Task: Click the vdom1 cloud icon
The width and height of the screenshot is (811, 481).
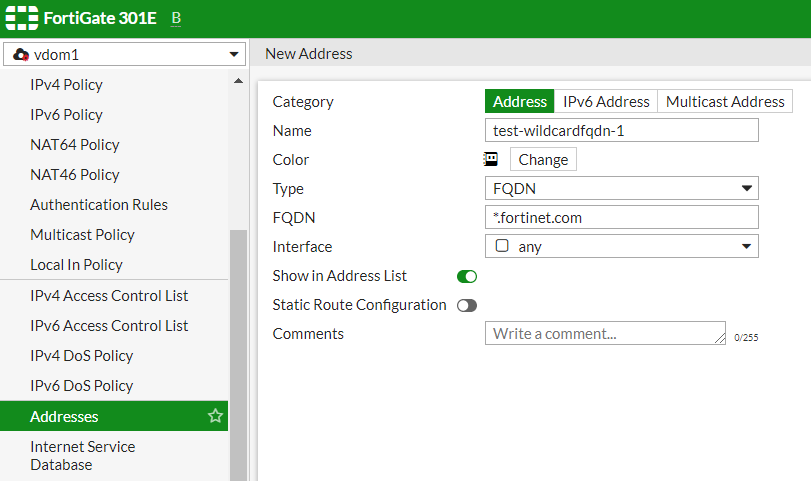Action: 21,55
